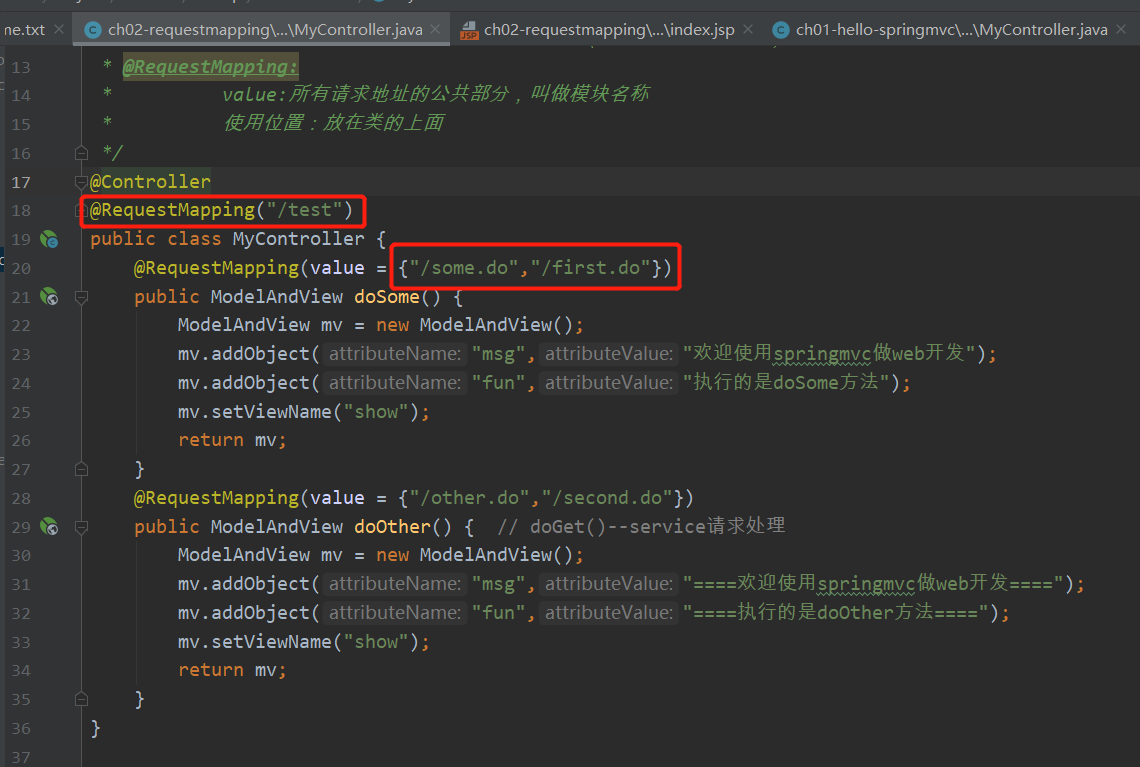
Task: Click the 使用位置 comment on line 15
Action: pyautogui.click(x=333, y=122)
